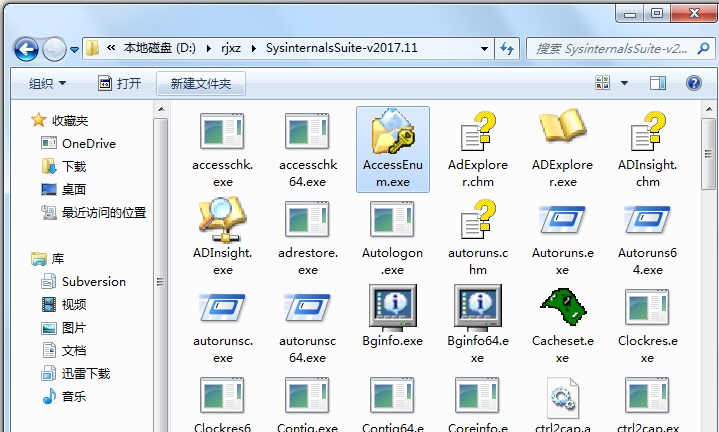Image resolution: width=719 pixels, height=432 pixels.
Task: Click the file list vertical scrollbar thumb
Action: (x=709, y=154)
